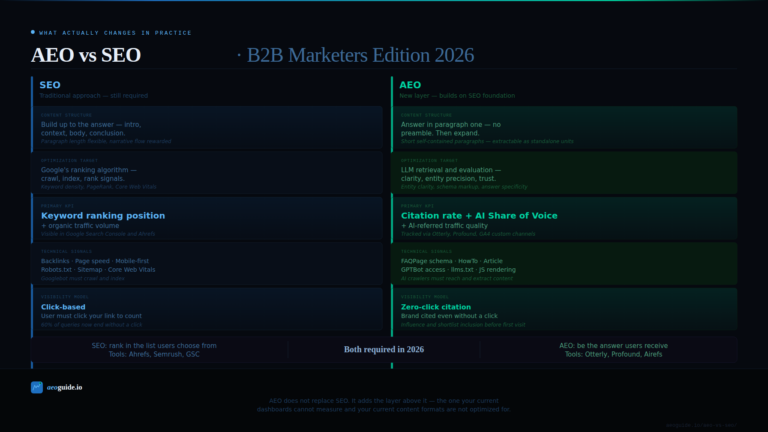Click '60% of queries now end without a click'
The image size is (768, 432).
92,325
